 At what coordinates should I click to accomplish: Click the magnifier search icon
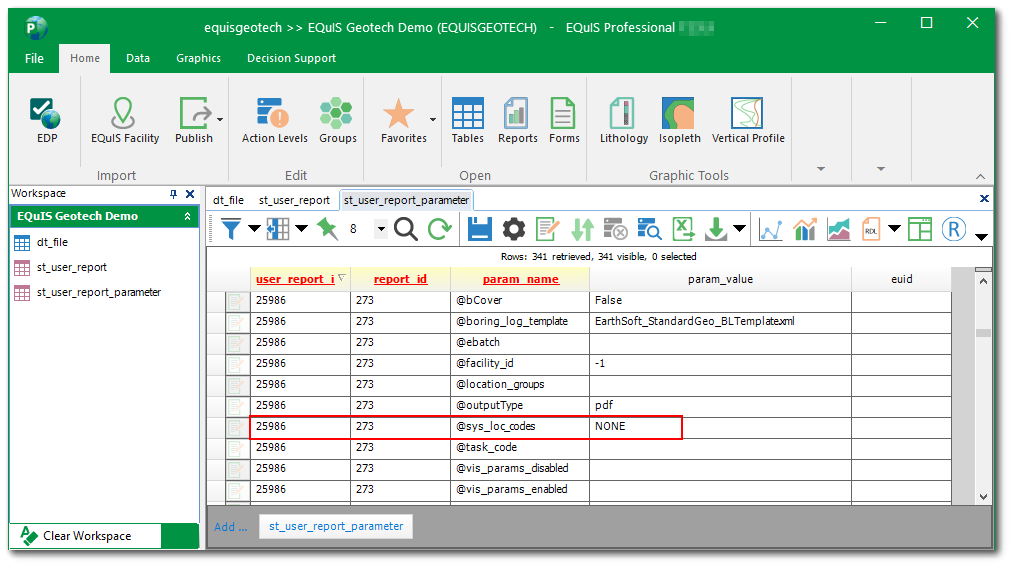pyautogui.click(x=406, y=229)
